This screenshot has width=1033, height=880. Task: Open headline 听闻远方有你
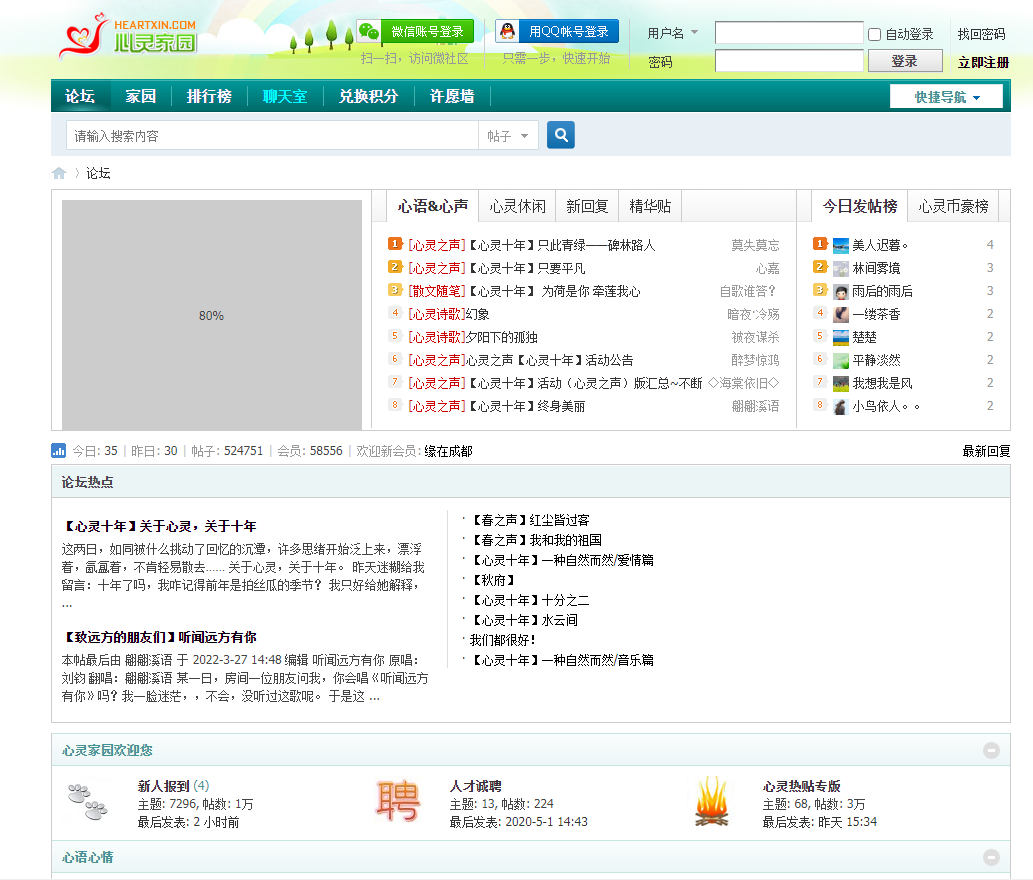(159, 637)
